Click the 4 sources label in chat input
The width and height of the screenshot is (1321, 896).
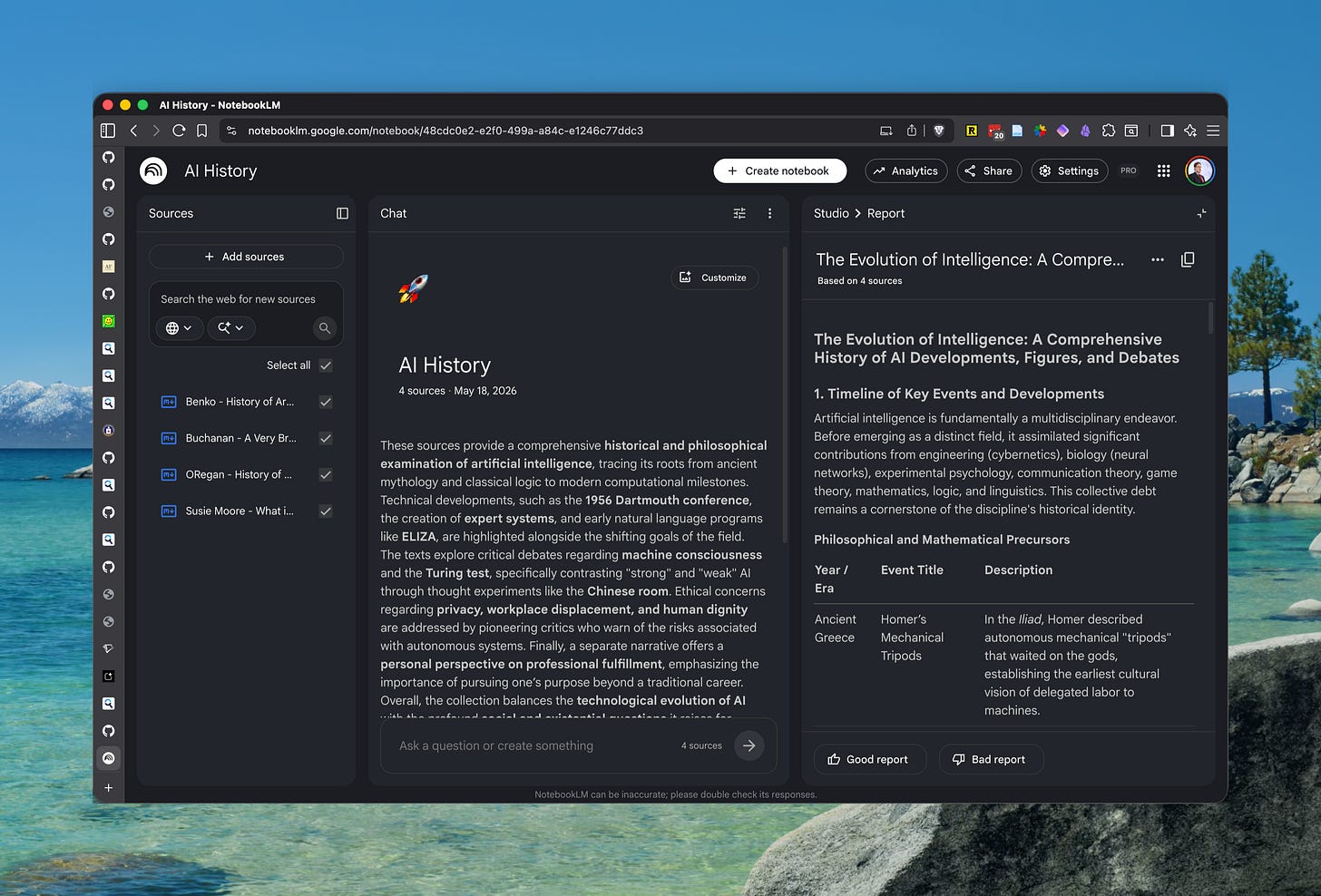tap(701, 745)
